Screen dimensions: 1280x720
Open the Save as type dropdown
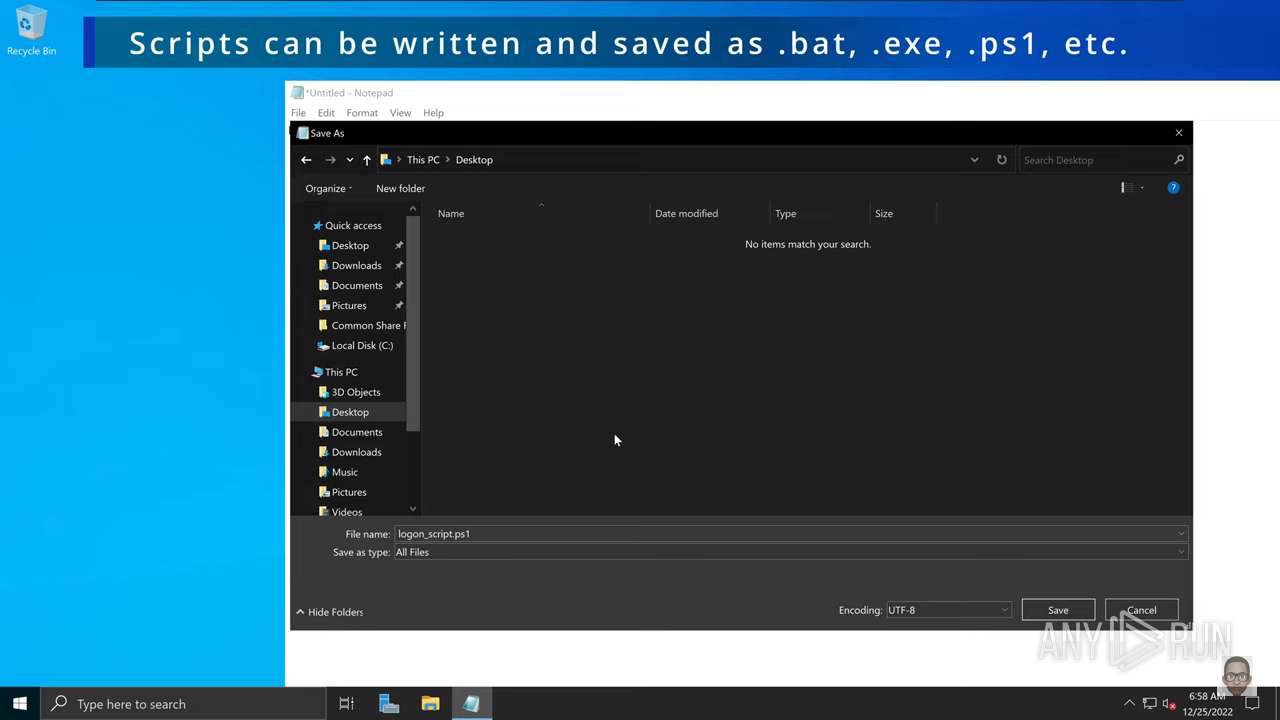click(x=790, y=552)
